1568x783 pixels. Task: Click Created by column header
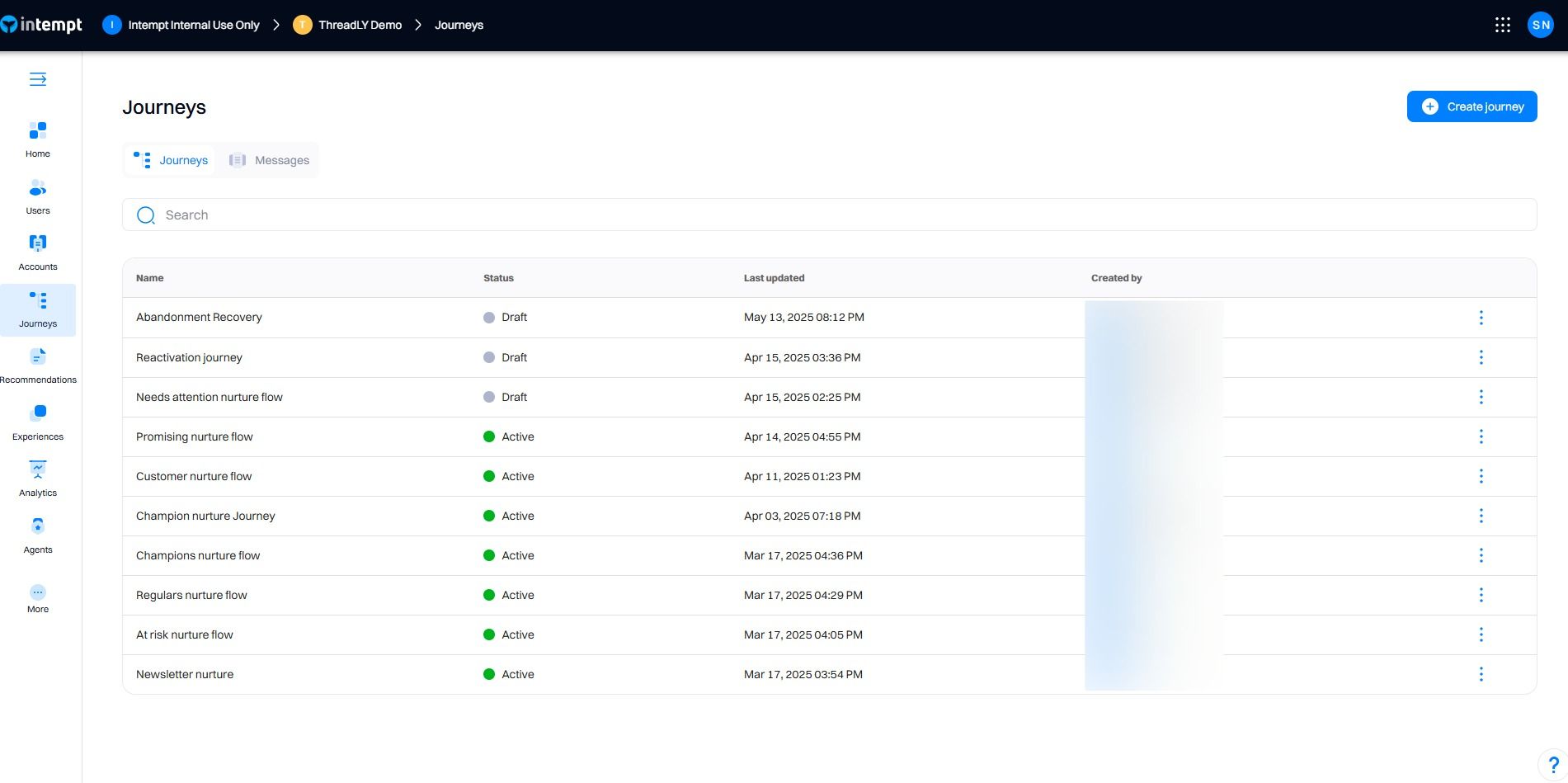click(x=1116, y=278)
